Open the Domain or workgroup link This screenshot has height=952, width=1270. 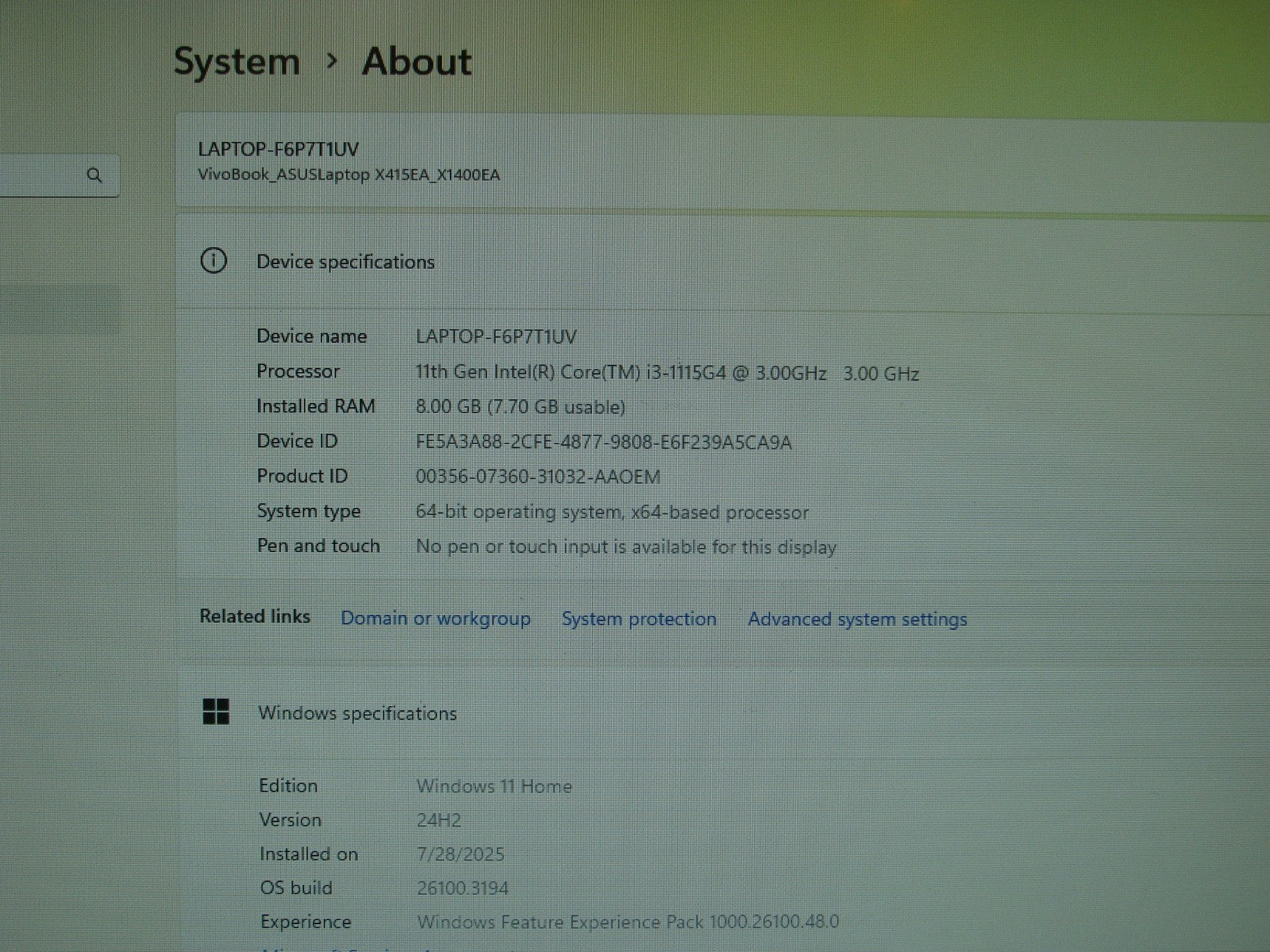[x=435, y=619]
